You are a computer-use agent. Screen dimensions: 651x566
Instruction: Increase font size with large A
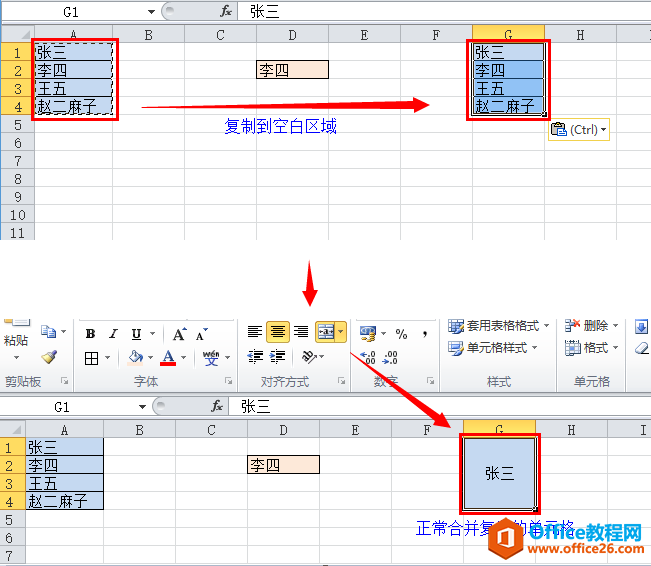(x=179, y=333)
